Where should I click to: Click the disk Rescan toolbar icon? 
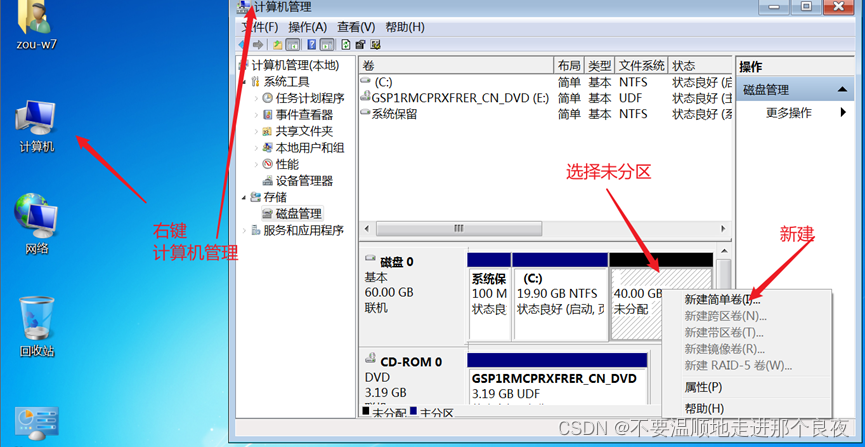coord(361,45)
